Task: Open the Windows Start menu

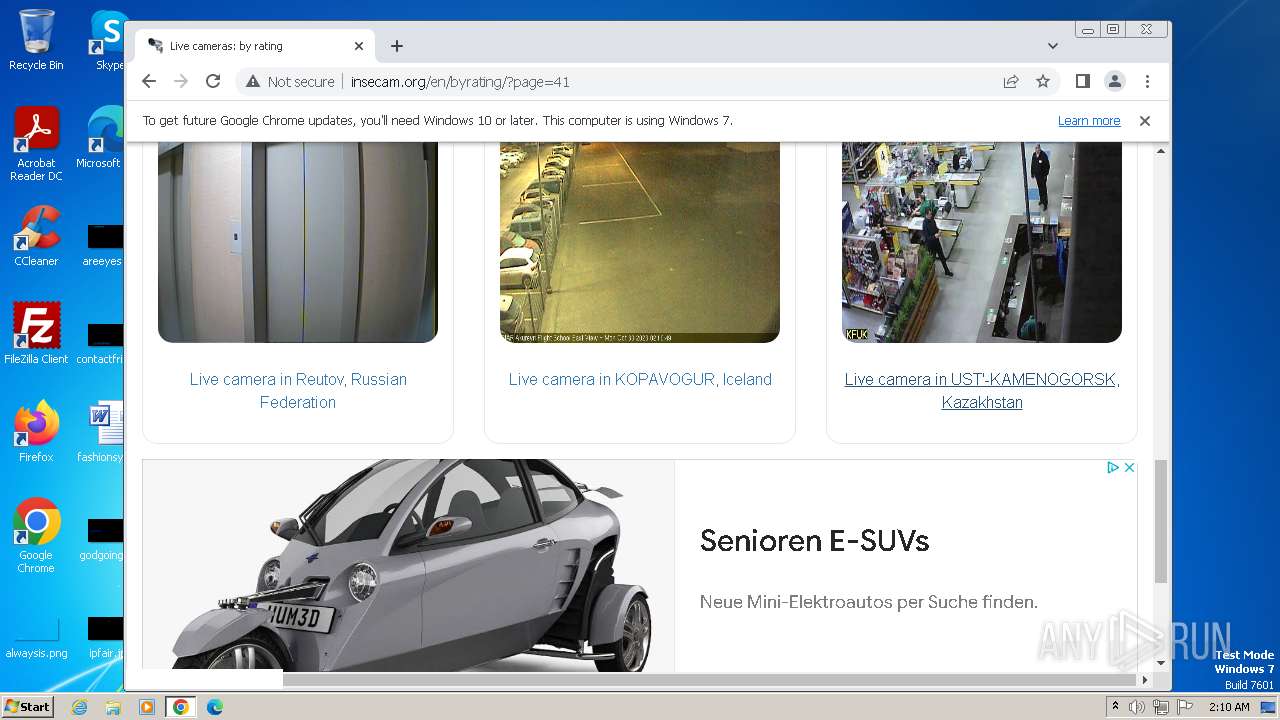Action: click(x=27, y=706)
